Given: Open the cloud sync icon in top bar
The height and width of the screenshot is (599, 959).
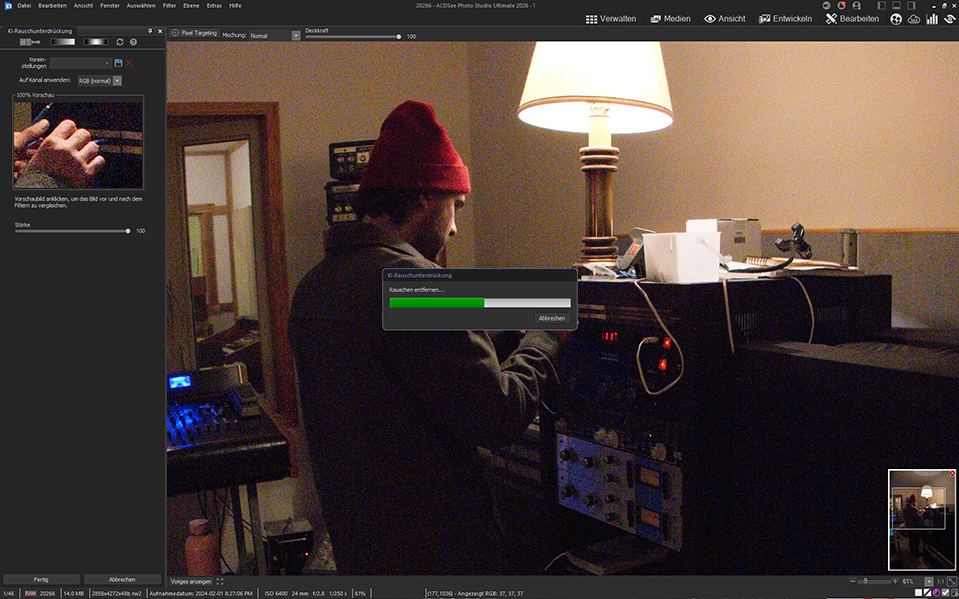Looking at the screenshot, I should (914, 19).
